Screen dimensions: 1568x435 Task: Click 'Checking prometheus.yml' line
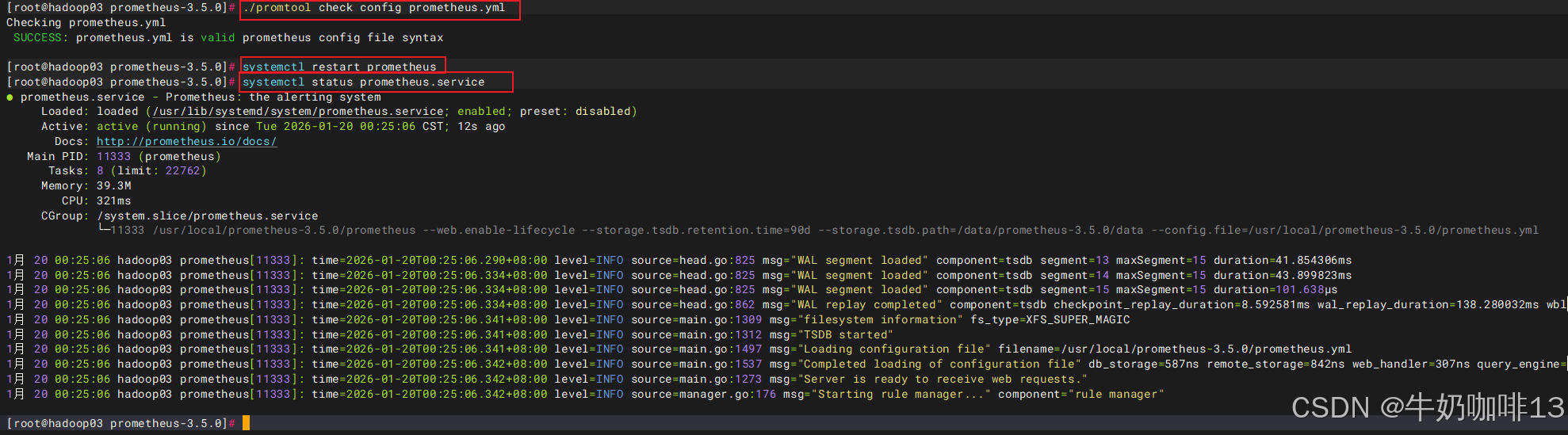pos(86,22)
